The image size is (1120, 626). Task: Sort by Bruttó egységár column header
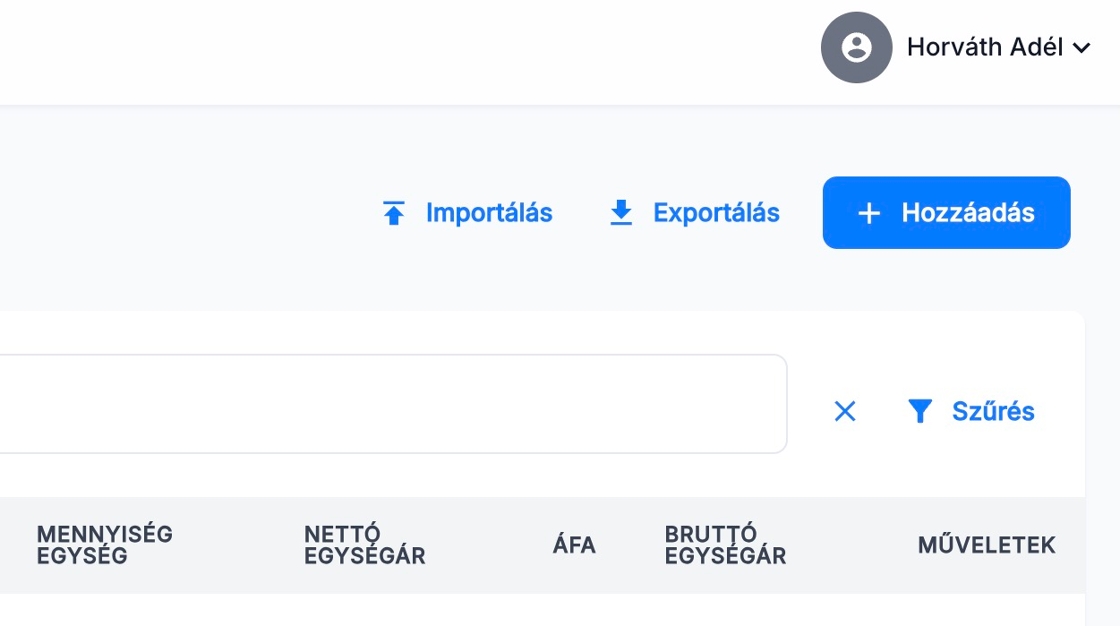(x=725, y=545)
